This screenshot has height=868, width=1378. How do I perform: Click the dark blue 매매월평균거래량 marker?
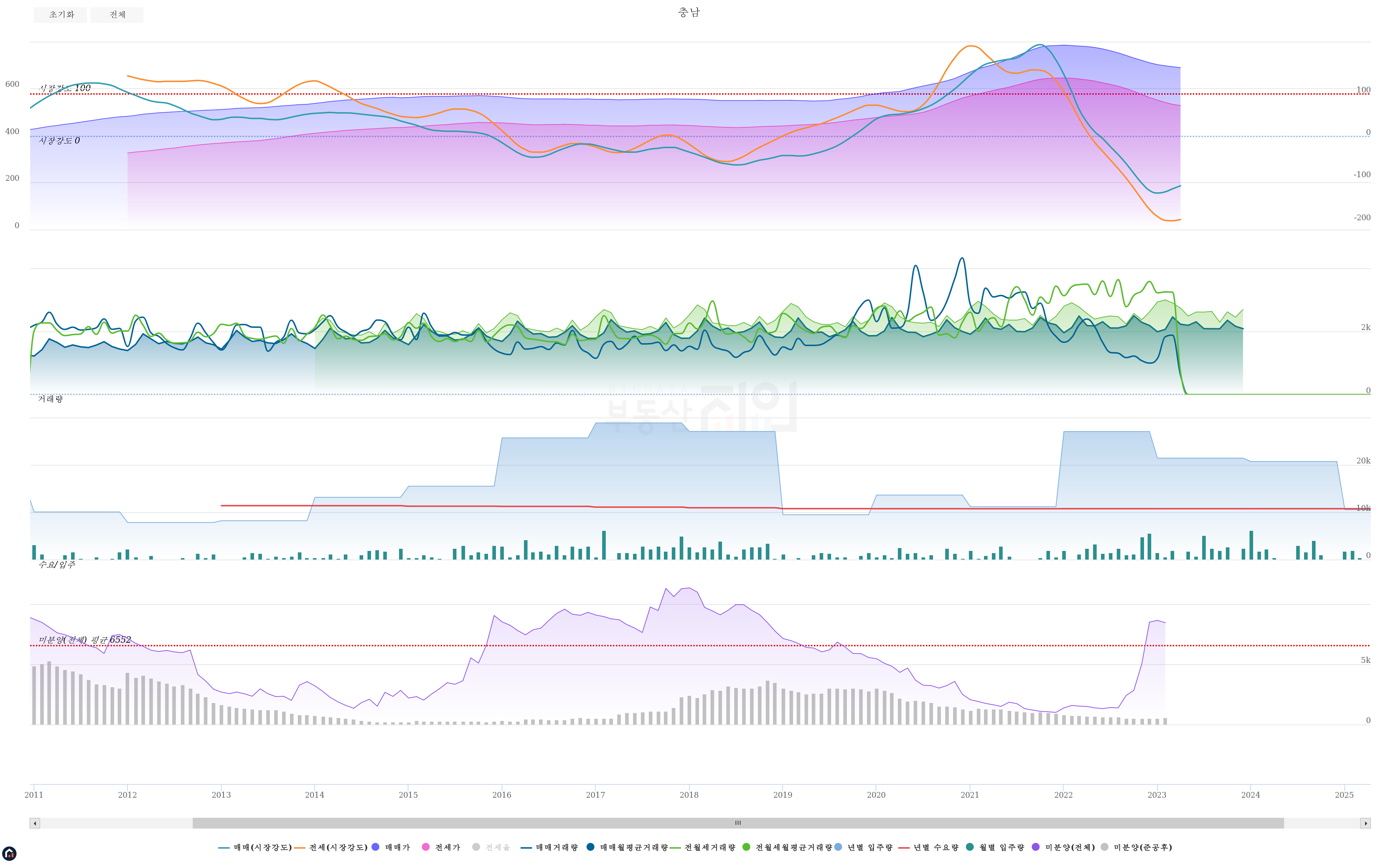[591, 847]
